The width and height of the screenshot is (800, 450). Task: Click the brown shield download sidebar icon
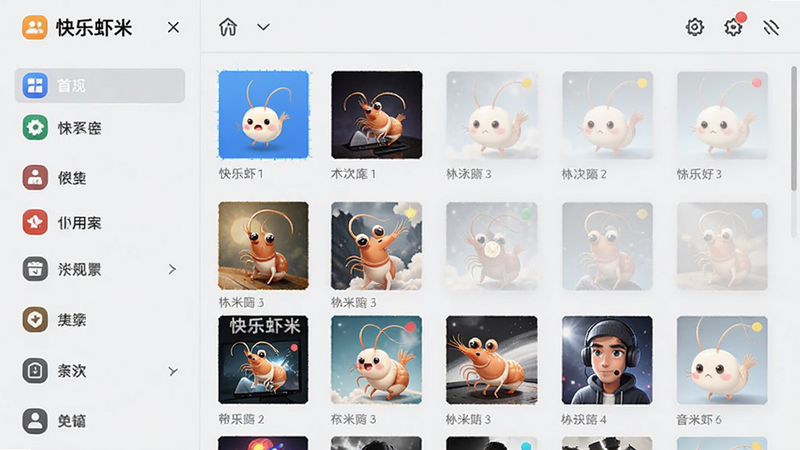coord(35,319)
